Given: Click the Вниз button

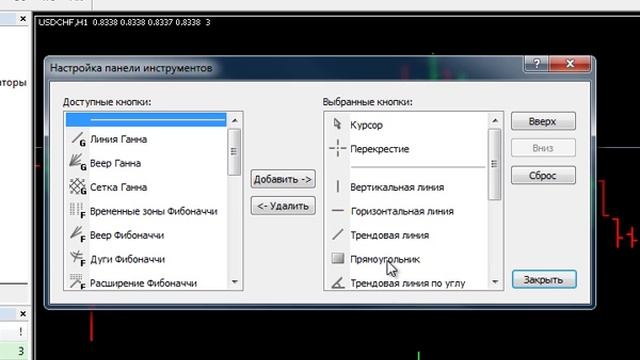Looking at the screenshot, I should pyautogui.click(x=543, y=148).
